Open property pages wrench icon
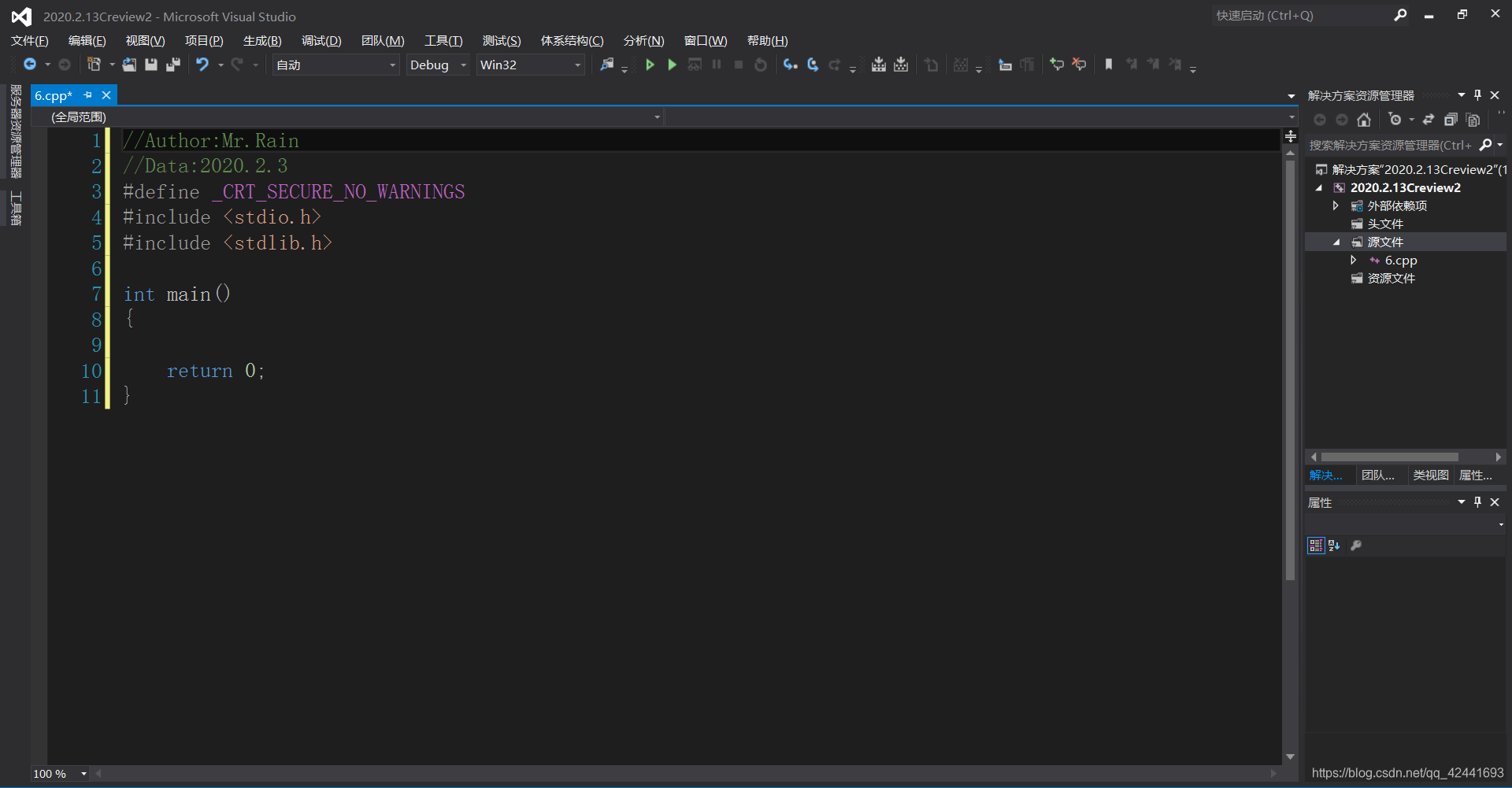The image size is (1512, 788). click(x=1356, y=546)
